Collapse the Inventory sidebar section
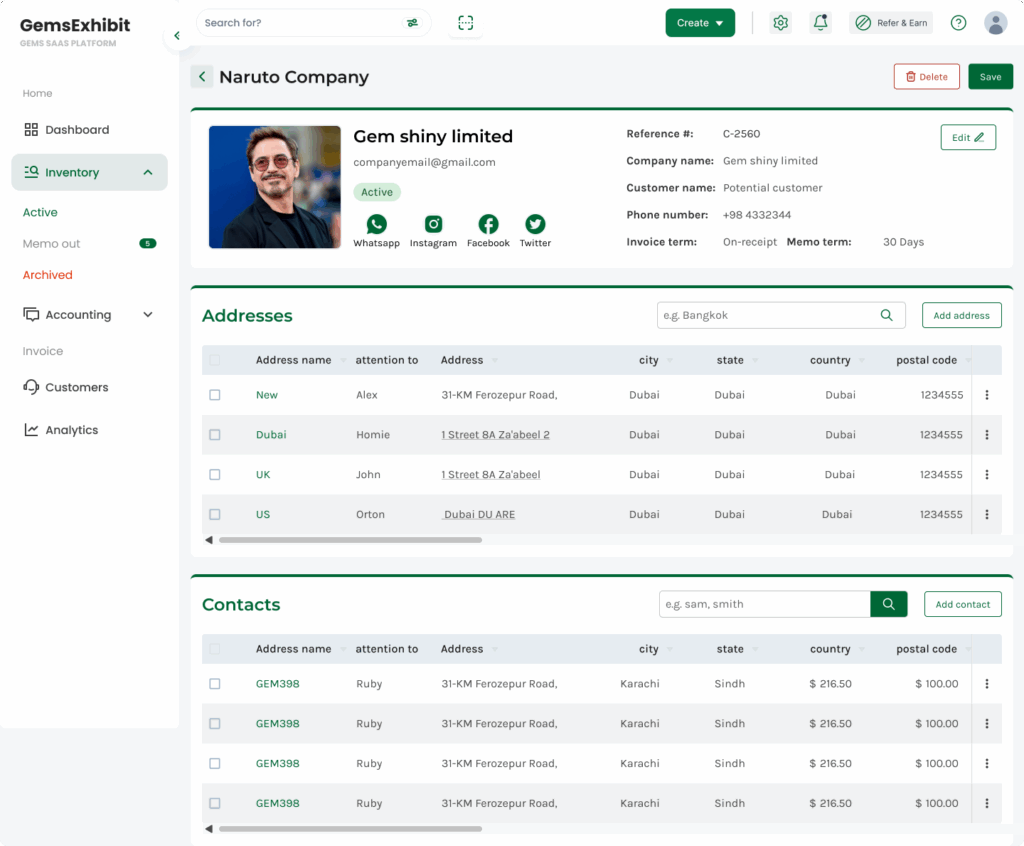This screenshot has height=846, width=1024. click(x=148, y=173)
